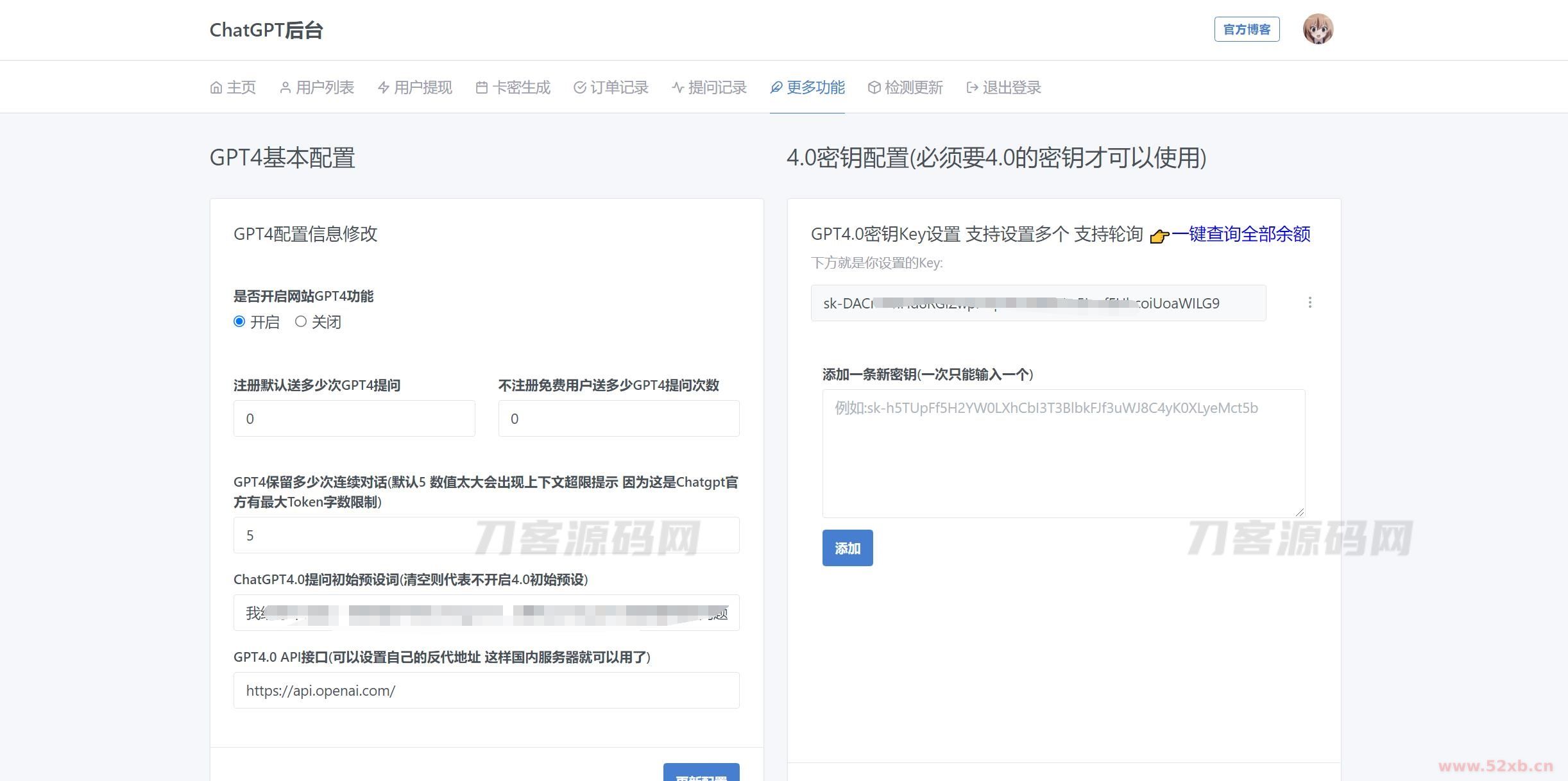Click the checkmark icon beside 订单记录
This screenshot has height=781, width=1568.
(x=580, y=88)
